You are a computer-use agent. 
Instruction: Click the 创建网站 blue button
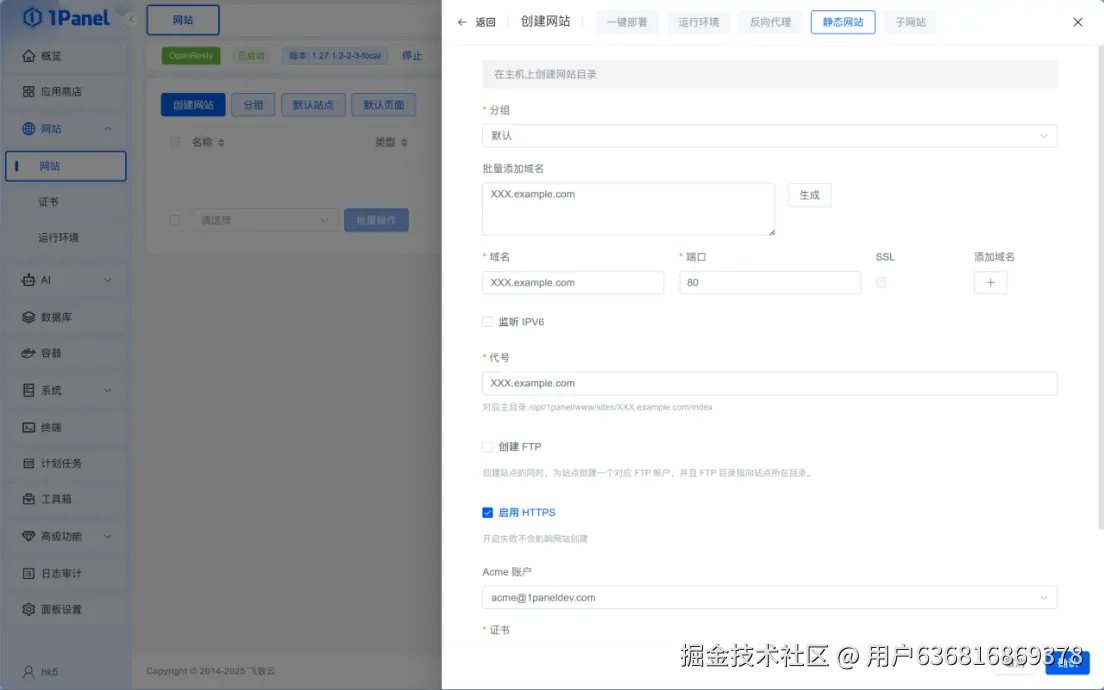click(x=193, y=105)
